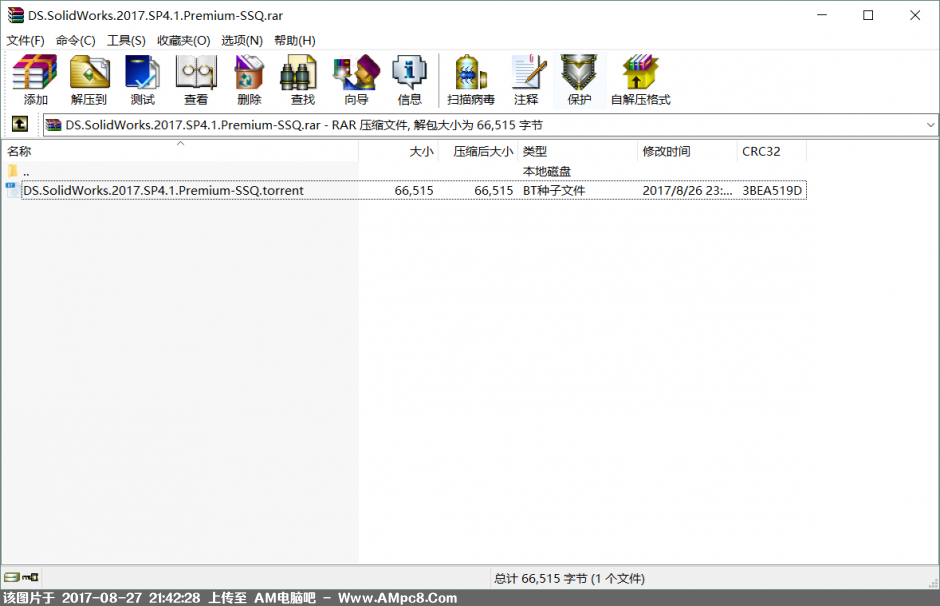940x606 pixels.
Task: Grab the window resize grip corner
Action: pyautogui.click(x=933, y=583)
